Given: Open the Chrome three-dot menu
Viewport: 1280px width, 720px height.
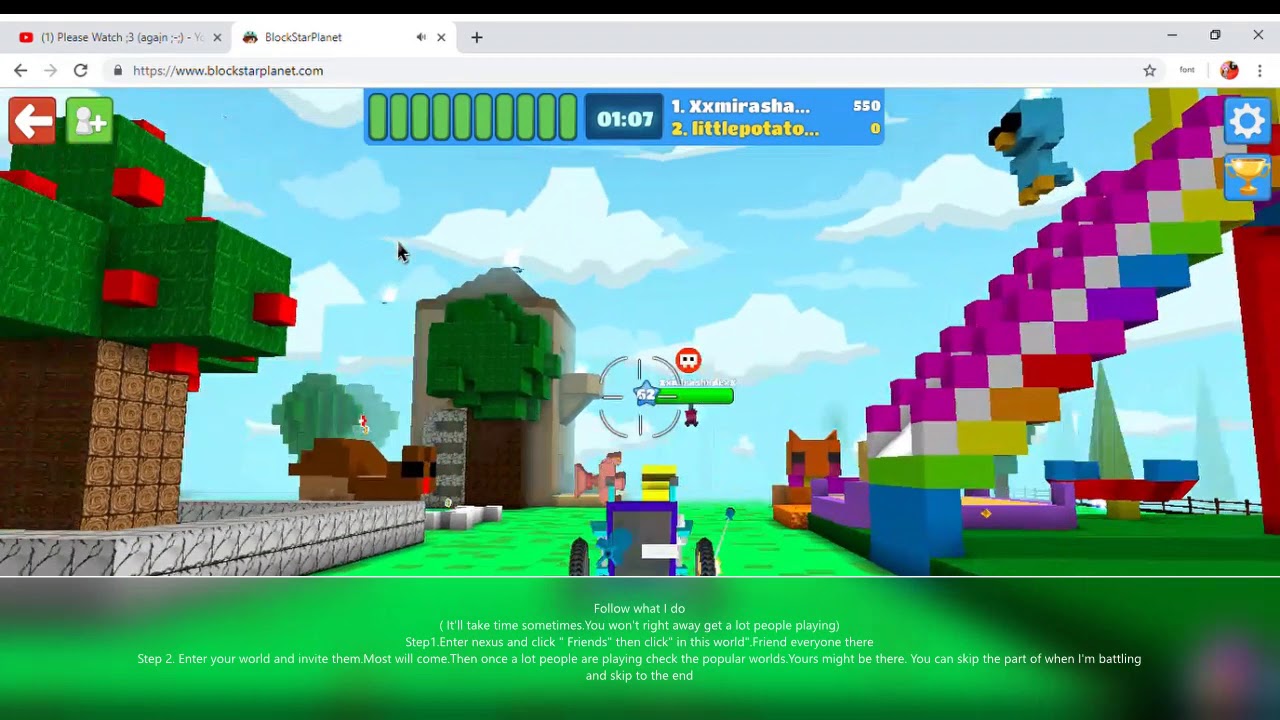Looking at the screenshot, I should coord(1260,70).
